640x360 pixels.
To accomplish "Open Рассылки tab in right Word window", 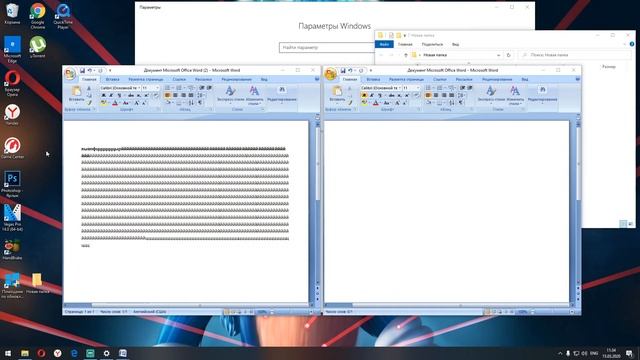I will click(x=464, y=79).
